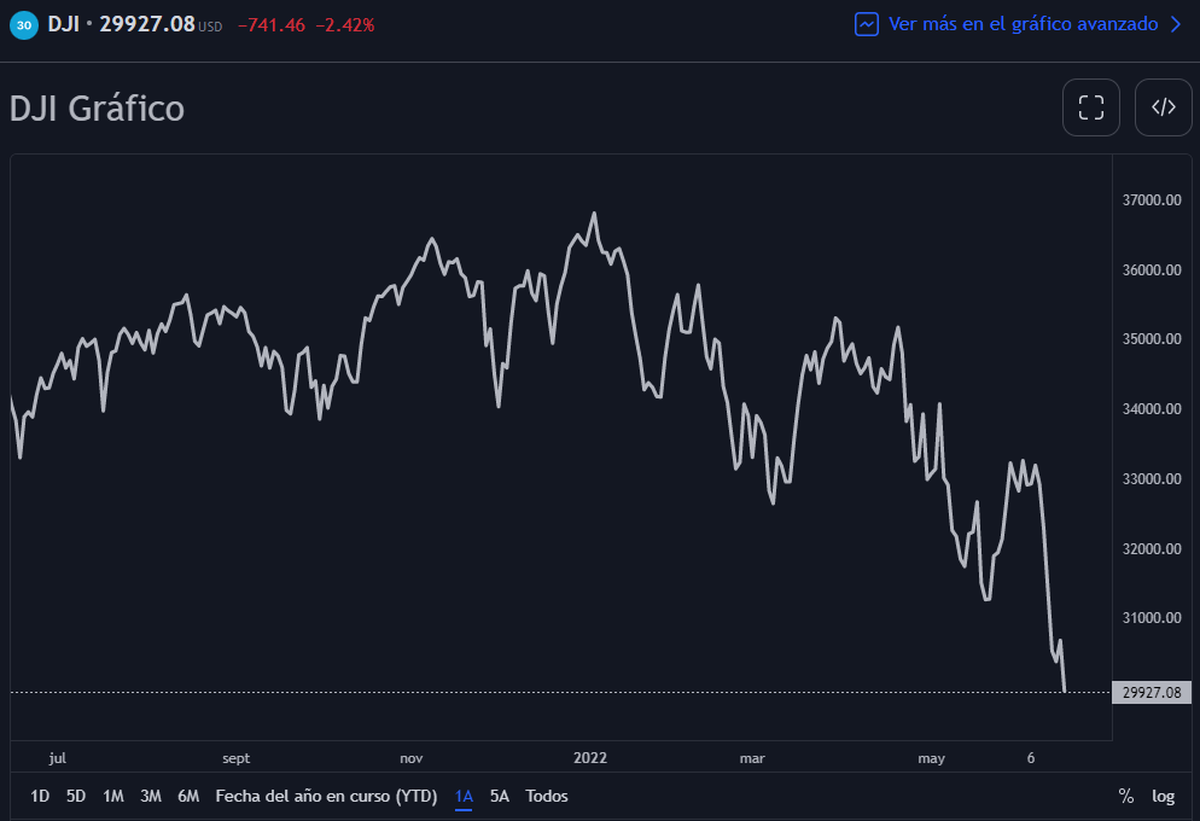Toggle logarithmic scale with log button
1200x821 pixels.
click(x=1163, y=796)
